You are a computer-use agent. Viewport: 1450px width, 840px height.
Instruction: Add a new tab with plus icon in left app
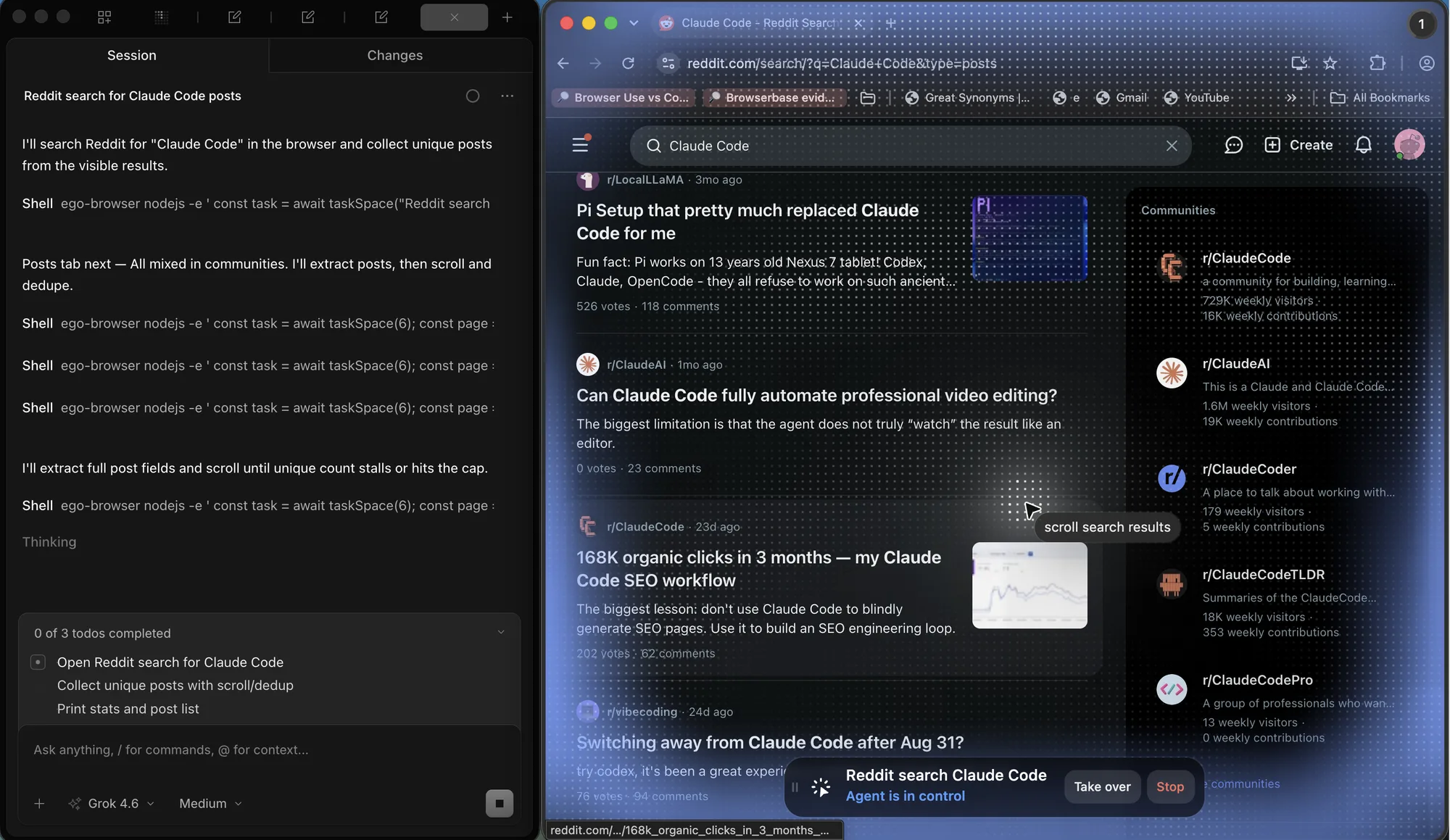coord(507,17)
